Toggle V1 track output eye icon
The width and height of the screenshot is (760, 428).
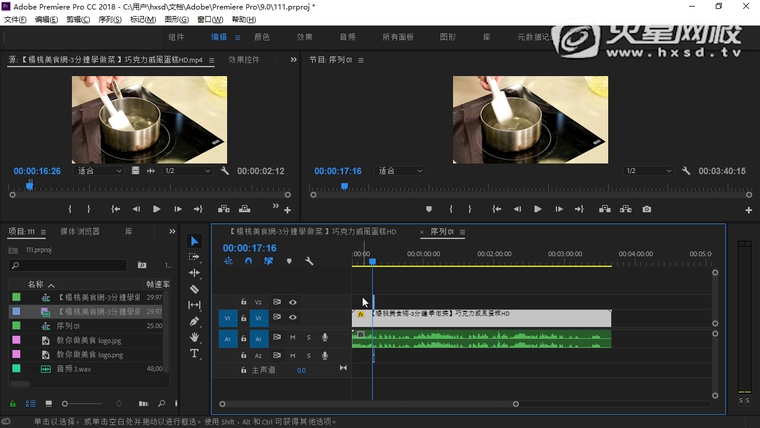point(293,318)
